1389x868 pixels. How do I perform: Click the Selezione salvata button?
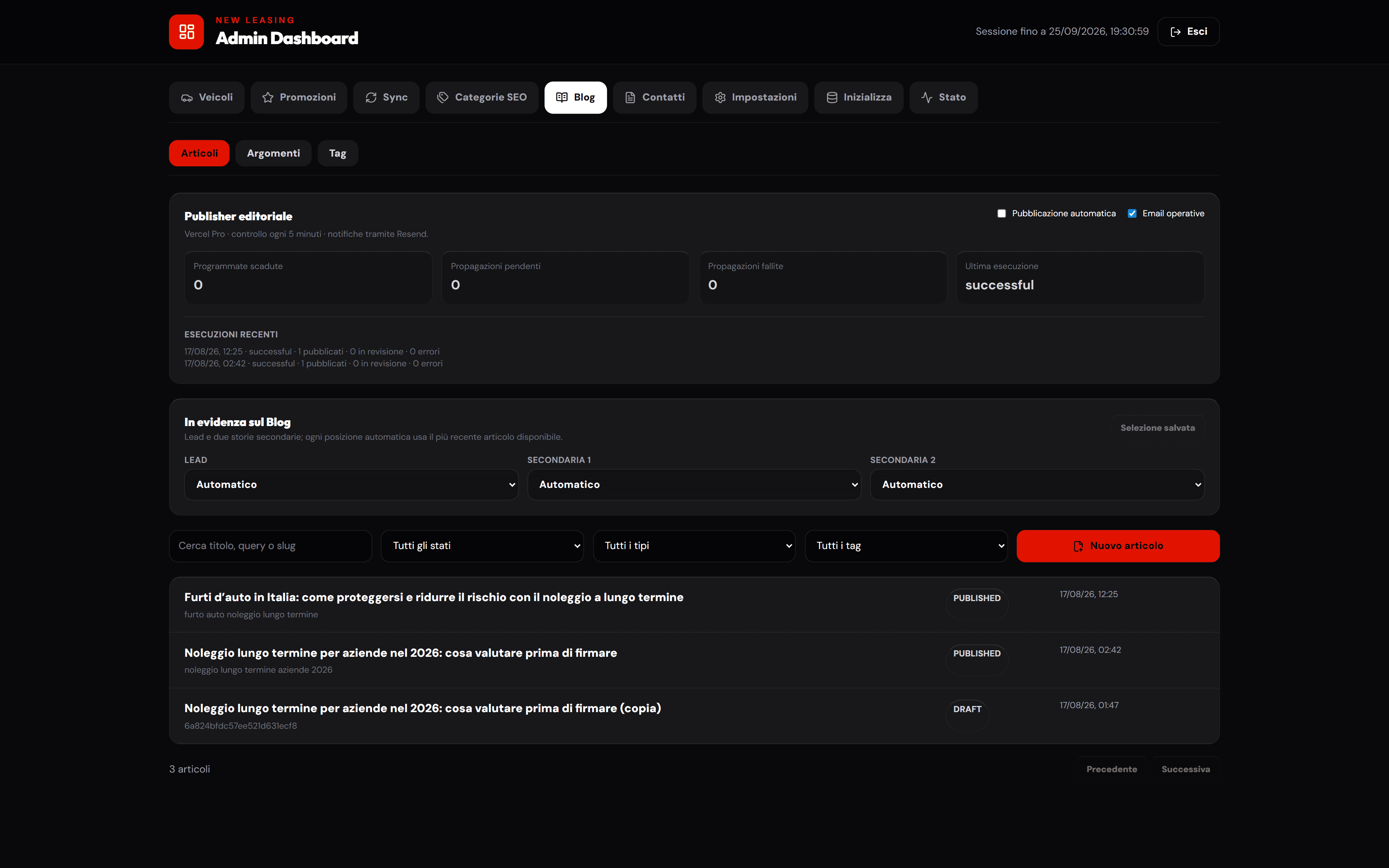[1157, 428]
